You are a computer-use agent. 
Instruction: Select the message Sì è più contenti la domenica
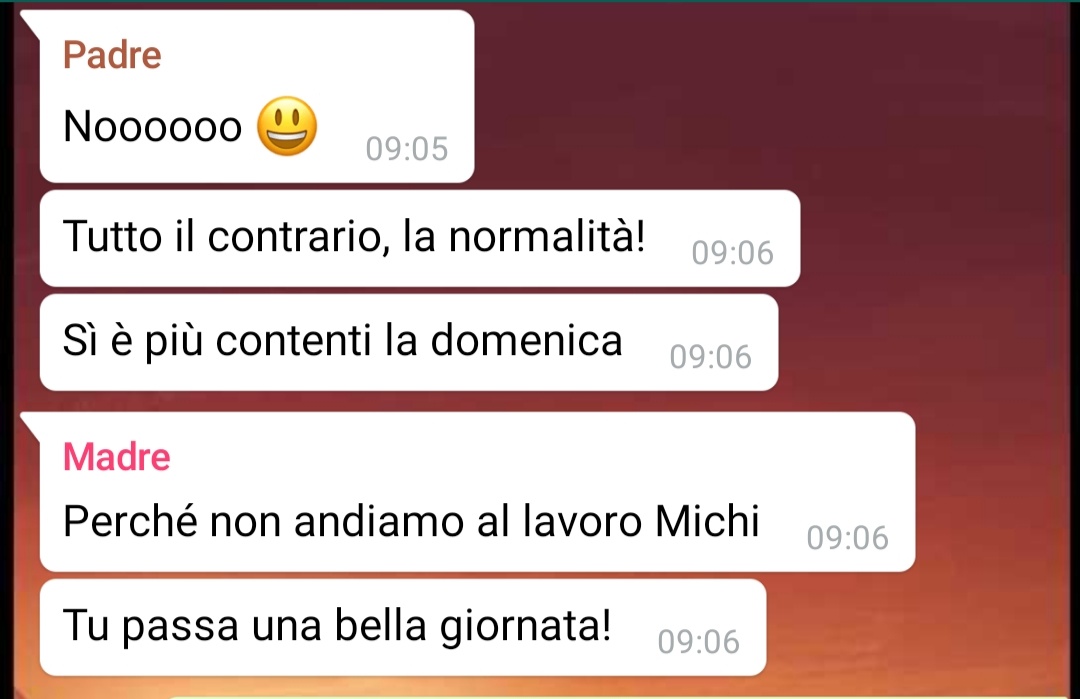[x=409, y=342]
